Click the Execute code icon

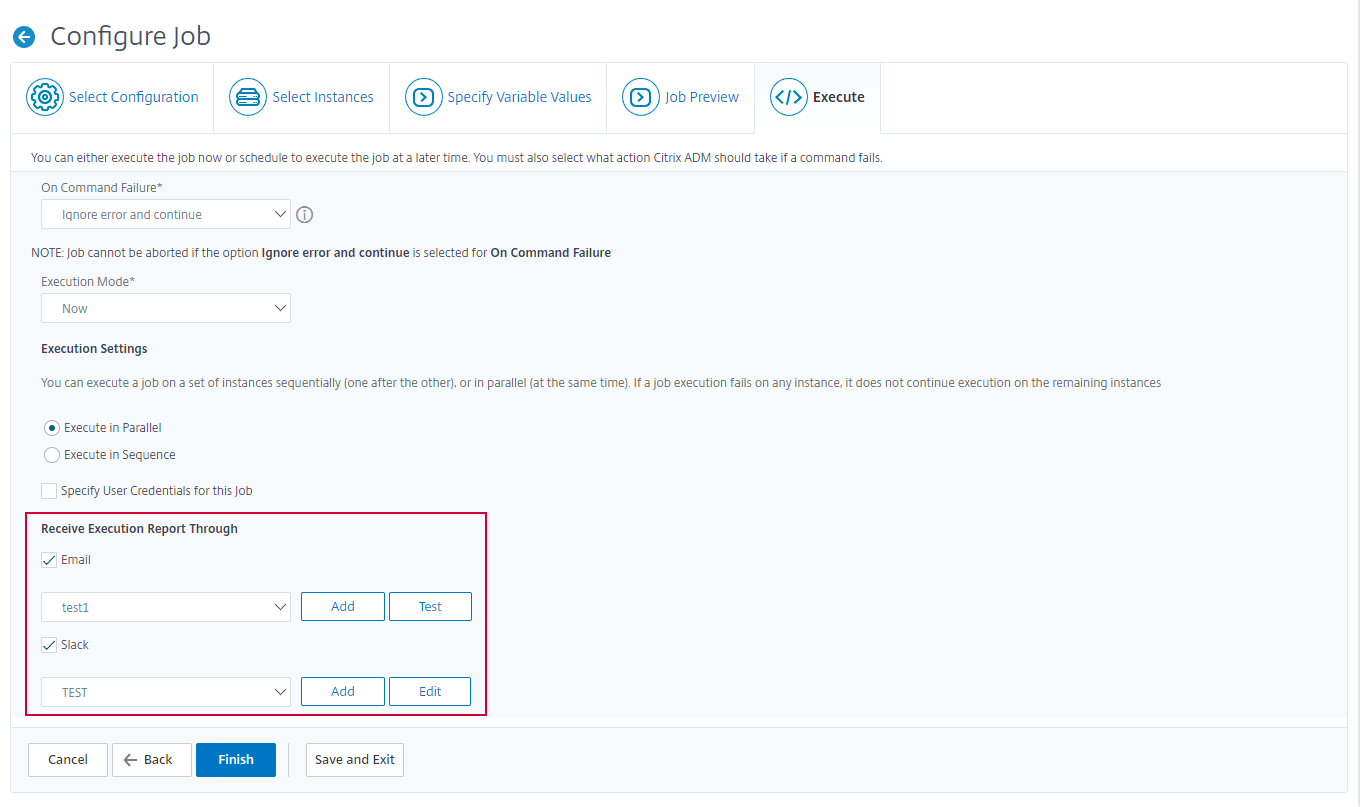tap(788, 97)
